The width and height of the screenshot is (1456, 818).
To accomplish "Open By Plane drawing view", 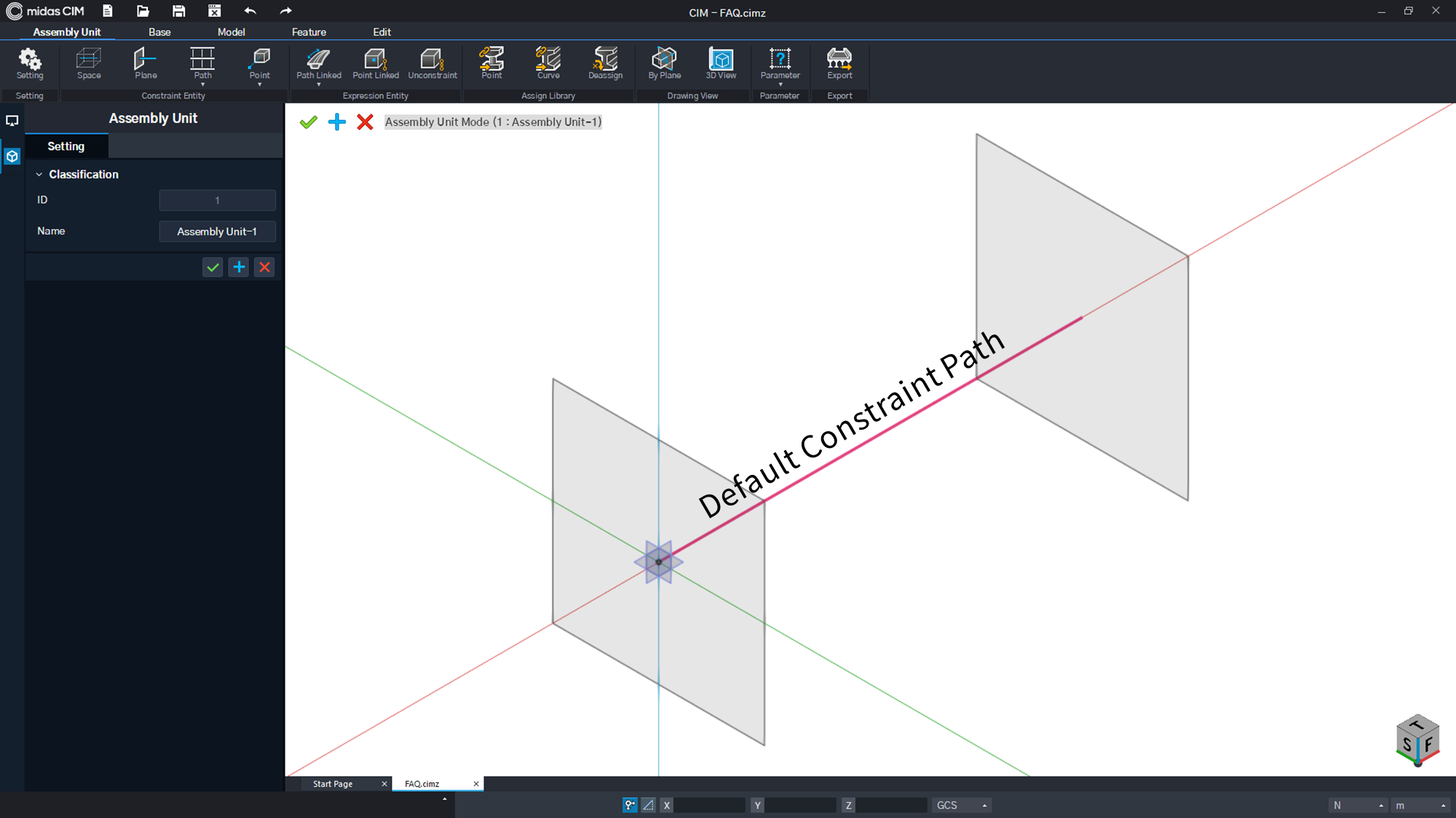I will (665, 63).
